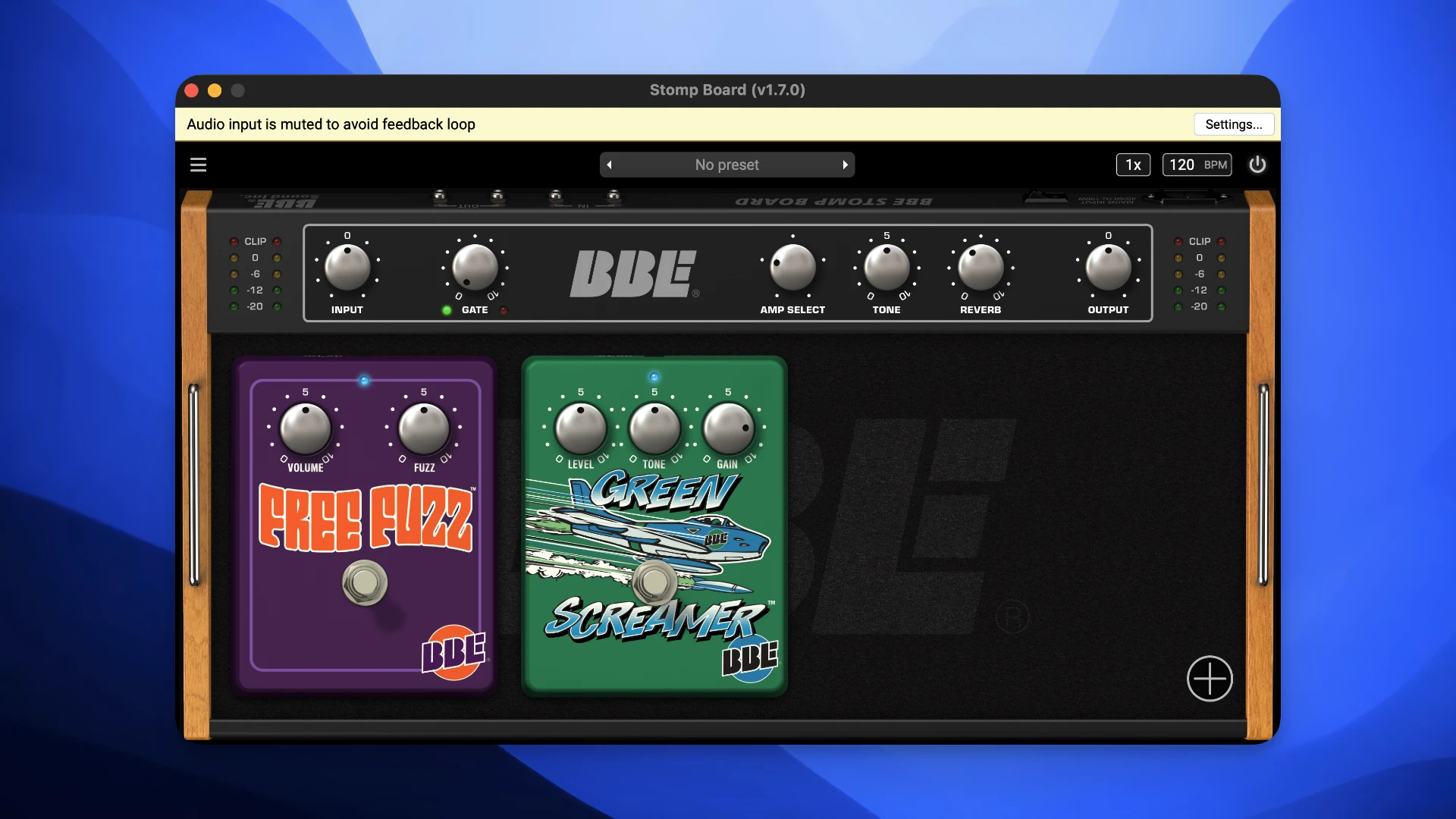Click the Free Fuzz BBE badge logo
Image resolution: width=1456 pixels, height=819 pixels.
(x=453, y=652)
